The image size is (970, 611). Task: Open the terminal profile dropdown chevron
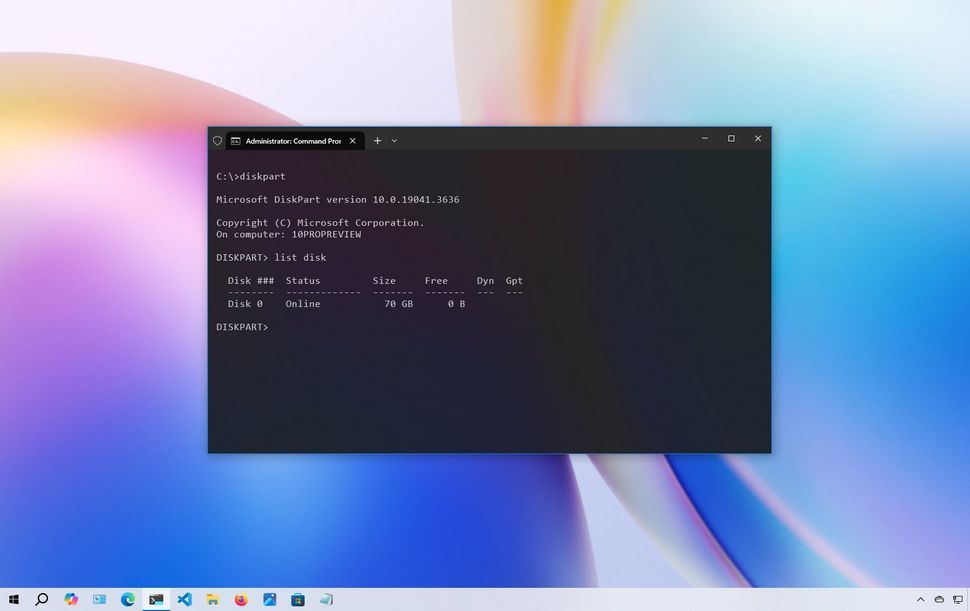click(x=394, y=141)
